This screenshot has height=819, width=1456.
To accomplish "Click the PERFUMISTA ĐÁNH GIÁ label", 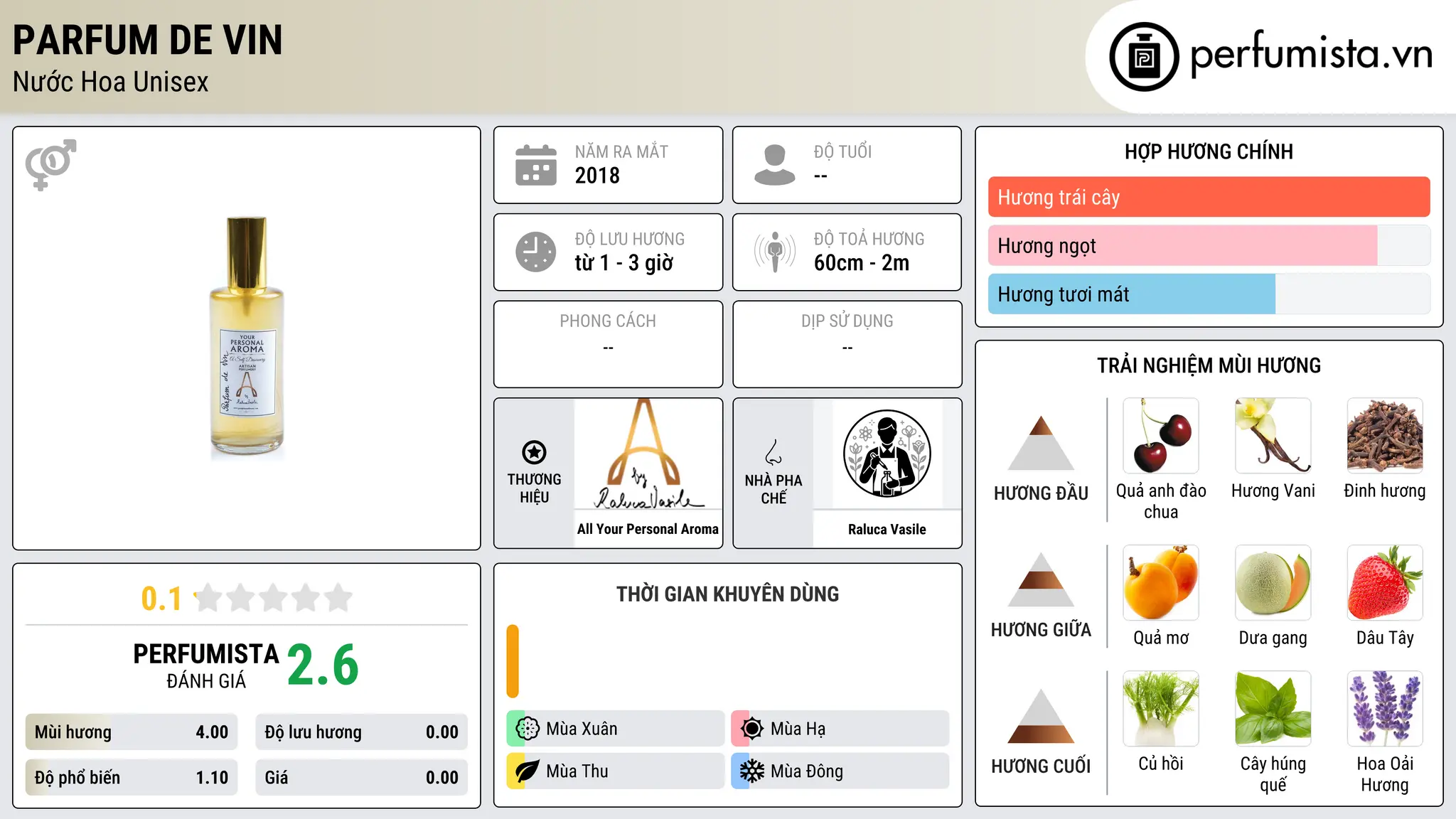I will click(x=206, y=665).
